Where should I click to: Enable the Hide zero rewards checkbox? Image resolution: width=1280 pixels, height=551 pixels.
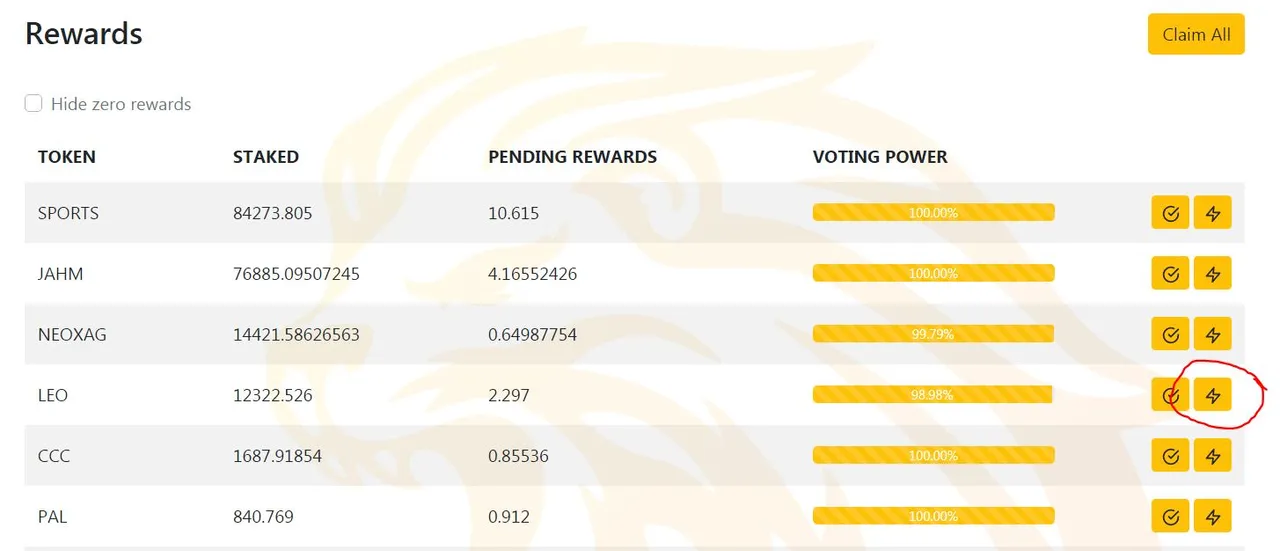[34, 103]
